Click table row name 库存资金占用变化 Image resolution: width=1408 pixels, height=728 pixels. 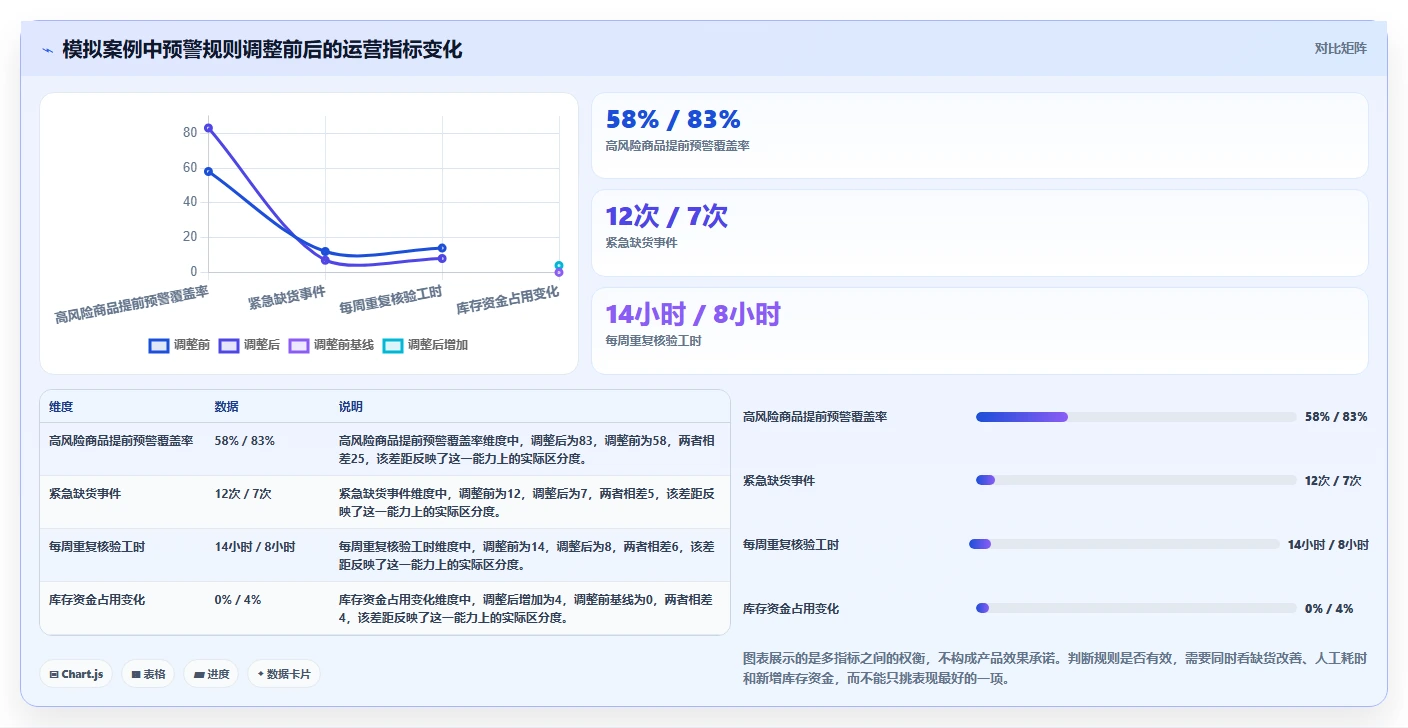[x=97, y=600]
